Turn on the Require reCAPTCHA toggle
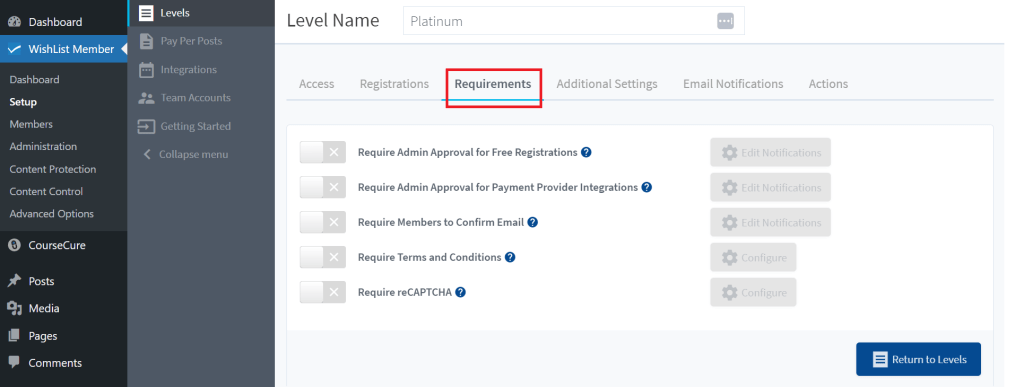Image resolution: width=1024 pixels, height=387 pixels. pyautogui.click(x=323, y=292)
